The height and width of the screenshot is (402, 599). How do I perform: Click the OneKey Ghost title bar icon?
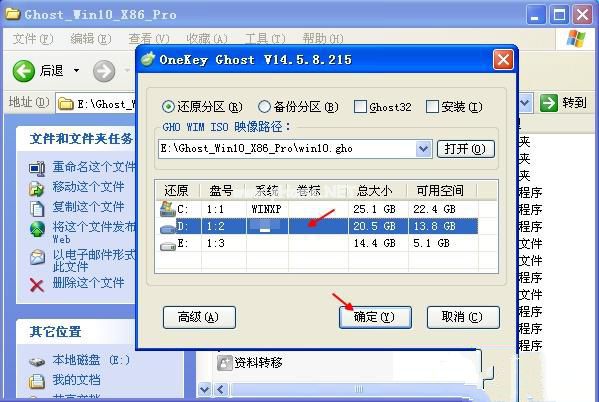coord(148,59)
